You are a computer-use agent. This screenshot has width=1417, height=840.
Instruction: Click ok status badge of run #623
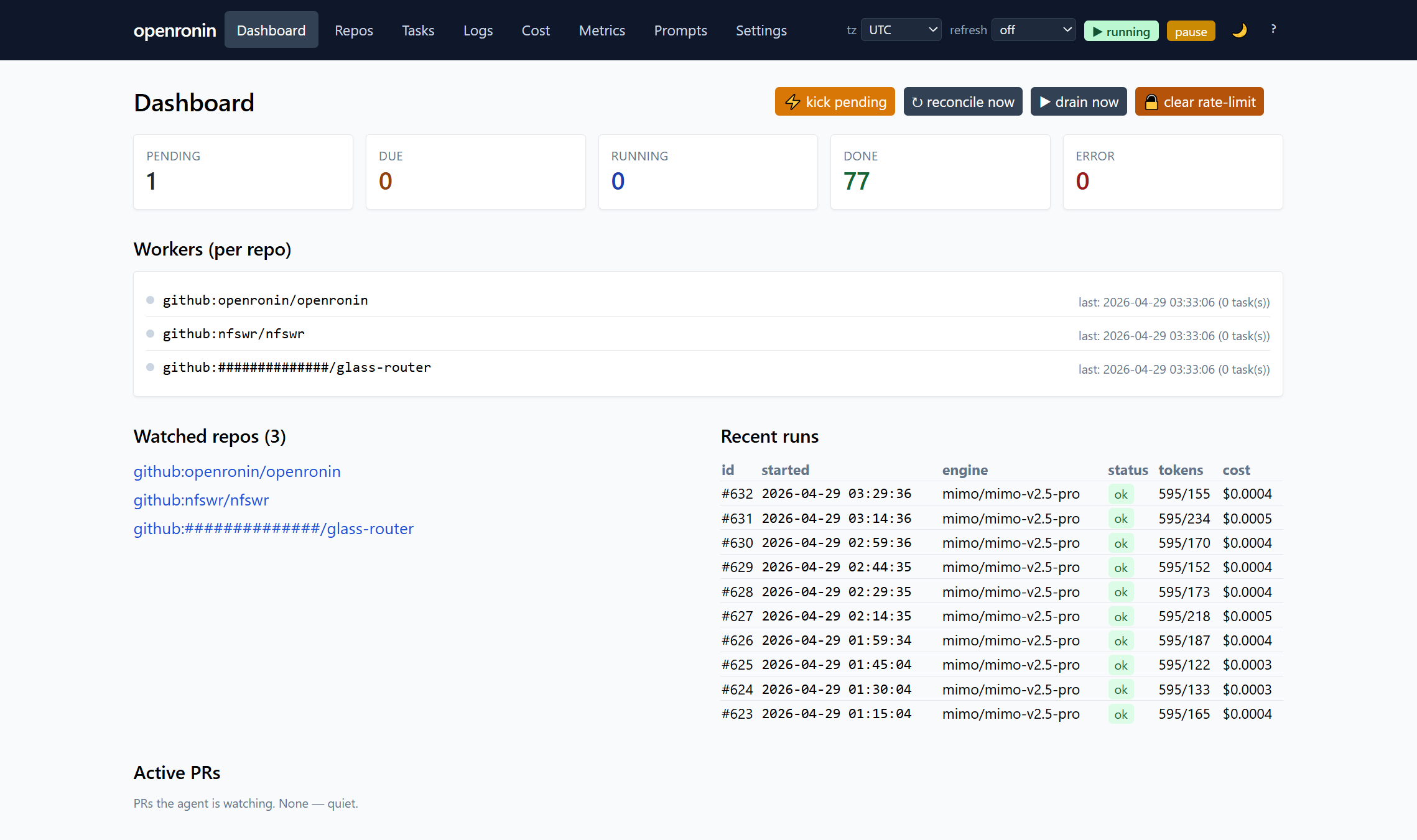click(1121, 714)
